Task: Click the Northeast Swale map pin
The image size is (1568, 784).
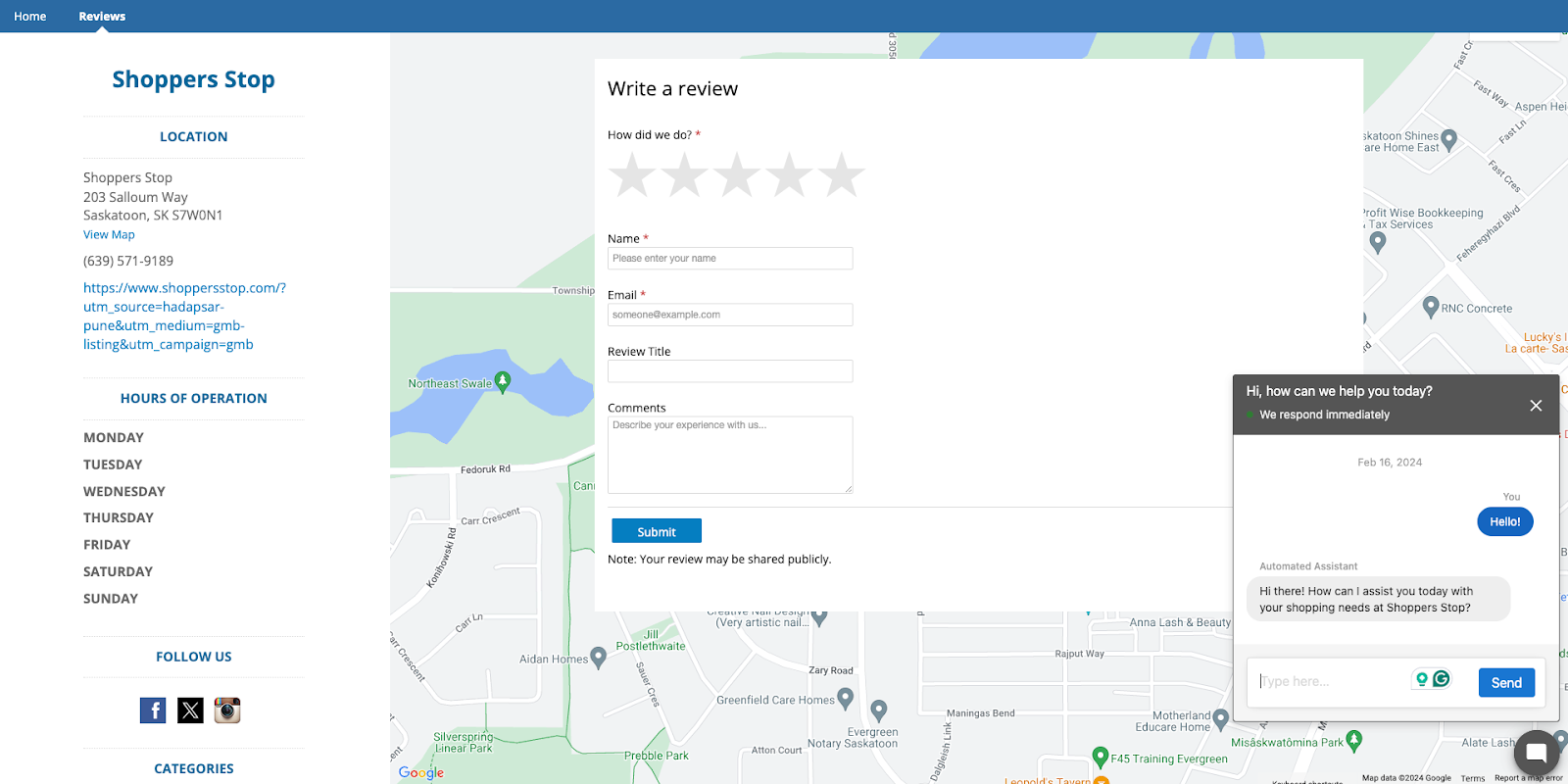Action: (503, 382)
